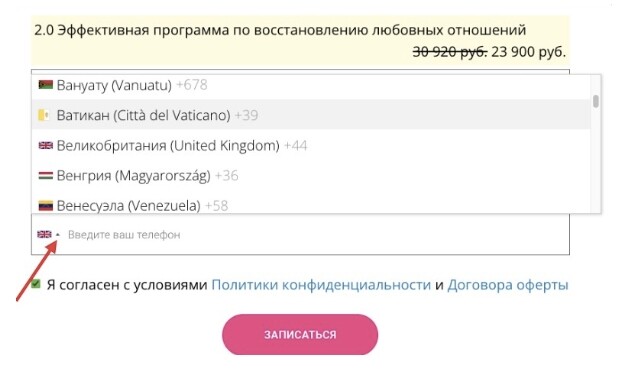Click the United Kingdom flag in list
Image resolution: width=618 pixels, height=382 pixels.
46,145
